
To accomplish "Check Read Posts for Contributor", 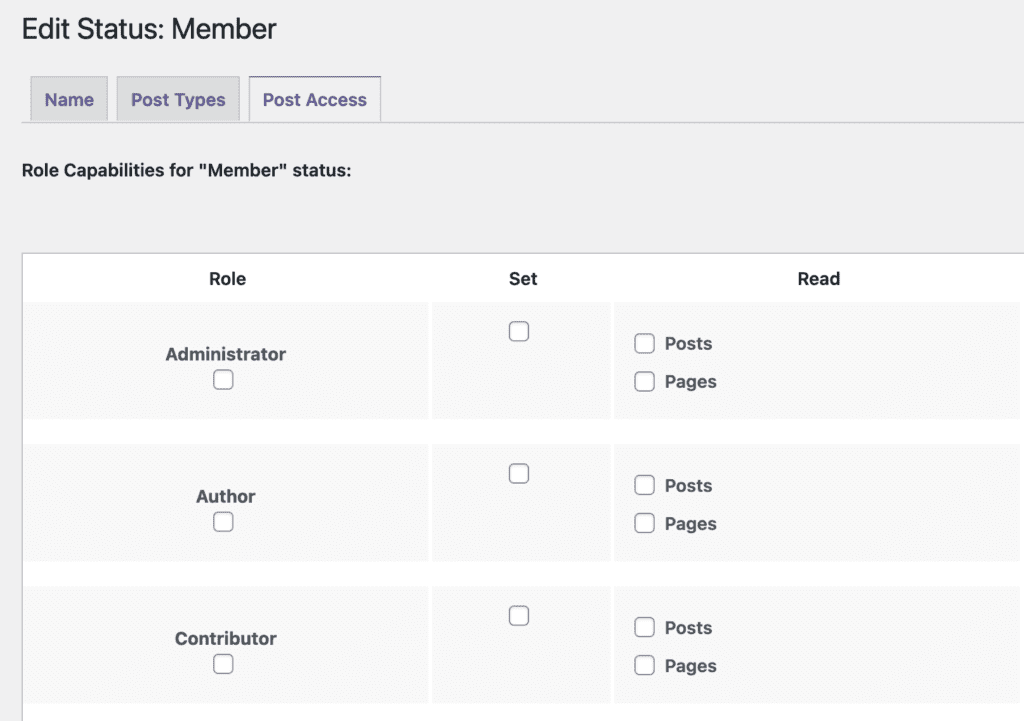I will tap(644, 627).
